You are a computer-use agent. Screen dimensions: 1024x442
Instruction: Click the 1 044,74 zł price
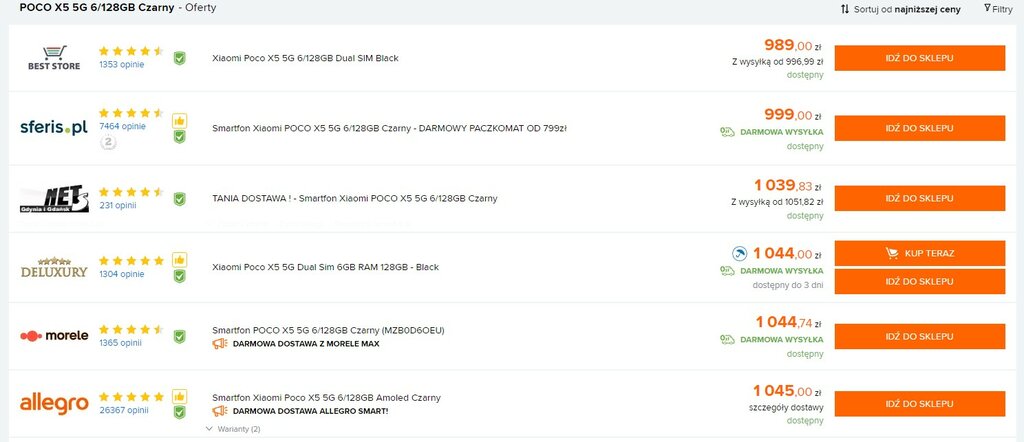[789, 321]
